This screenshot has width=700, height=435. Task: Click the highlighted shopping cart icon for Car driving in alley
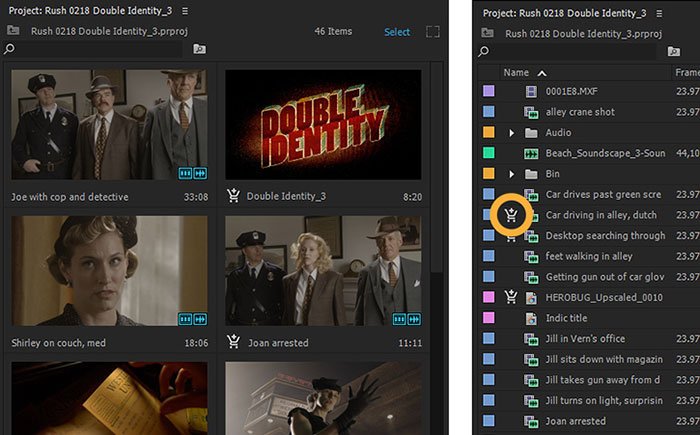(x=512, y=215)
